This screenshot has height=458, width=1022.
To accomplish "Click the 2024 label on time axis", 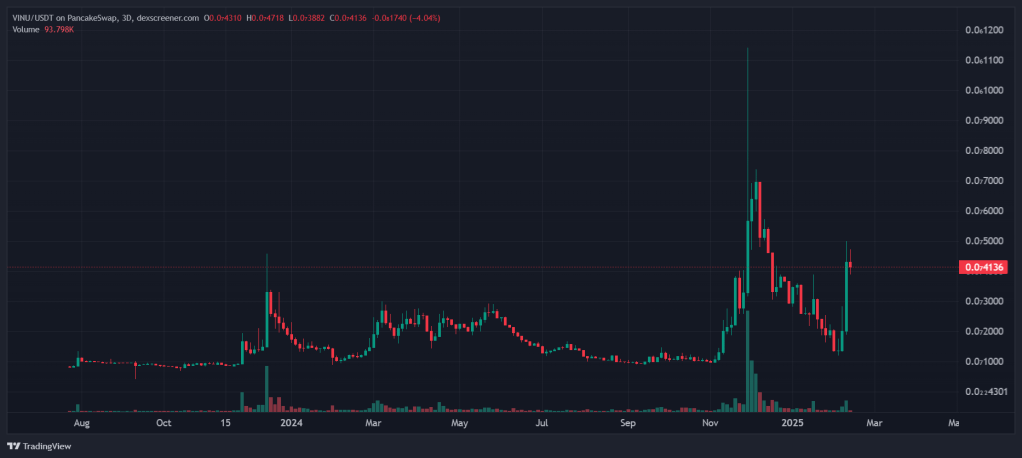I will pyautogui.click(x=291, y=424).
